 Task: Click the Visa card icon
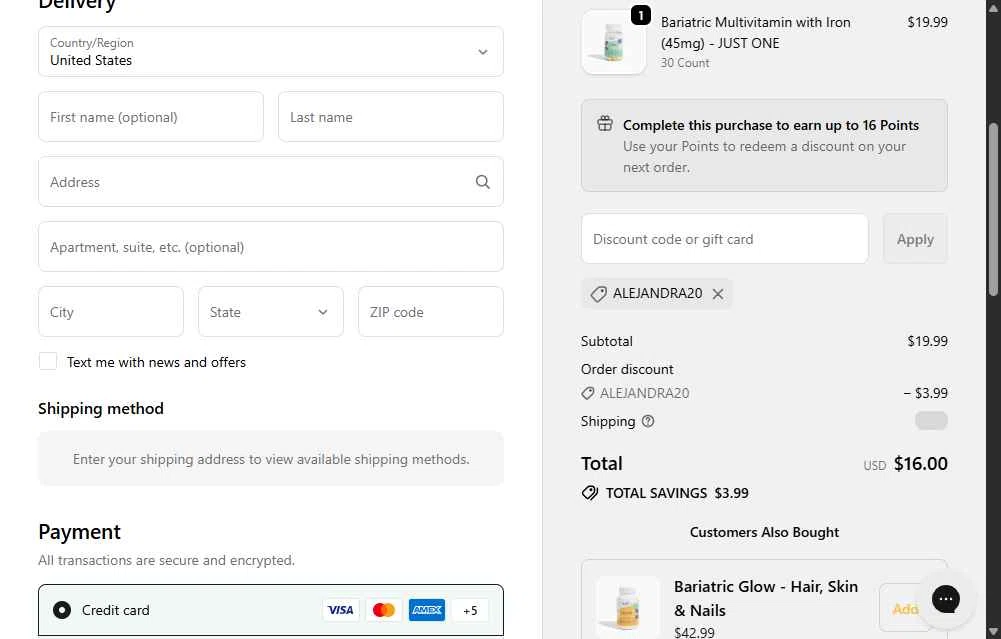point(340,610)
